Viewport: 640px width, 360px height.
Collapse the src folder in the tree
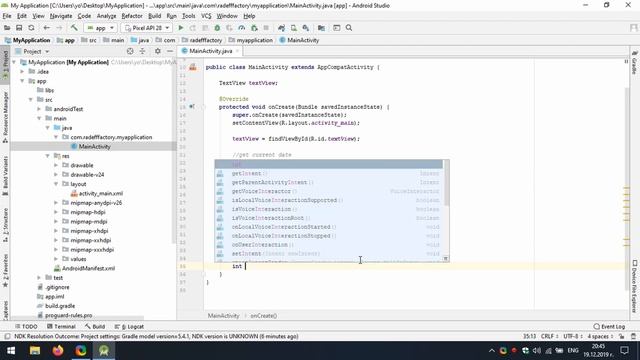click(31, 100)
